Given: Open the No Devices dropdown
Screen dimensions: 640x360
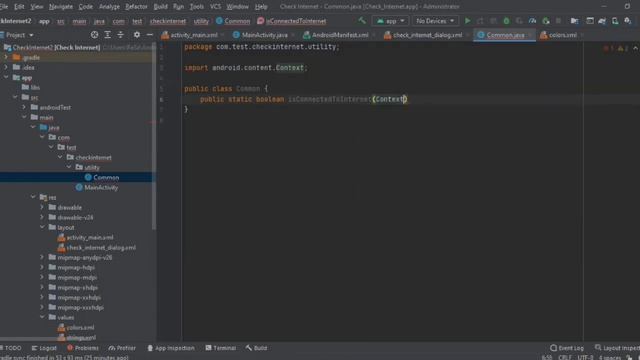Looking at the screenshot, I should pyautogui.click(x=435, y=20).
